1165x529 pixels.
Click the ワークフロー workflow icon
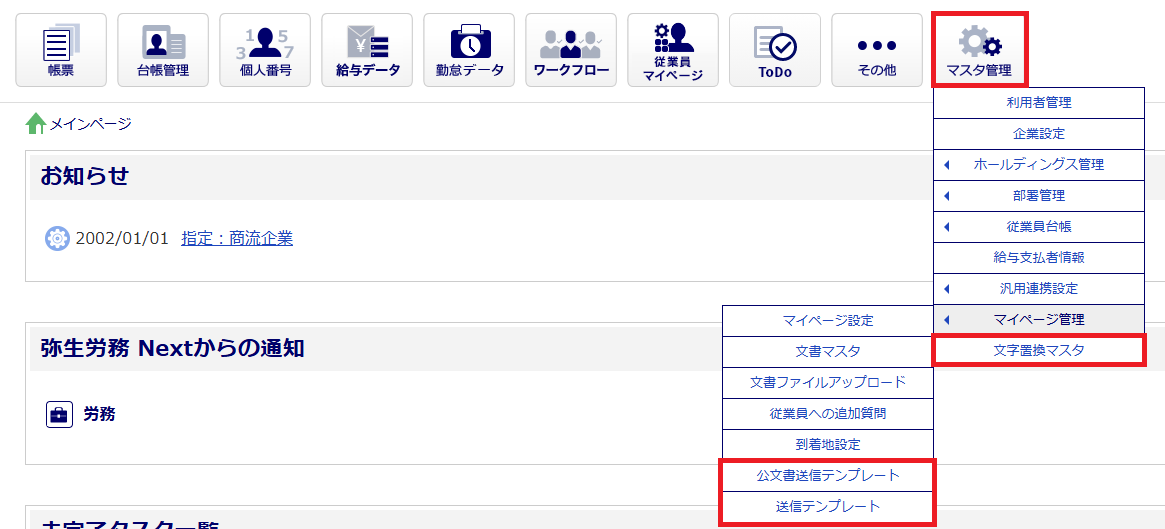[x=571, y=50]
